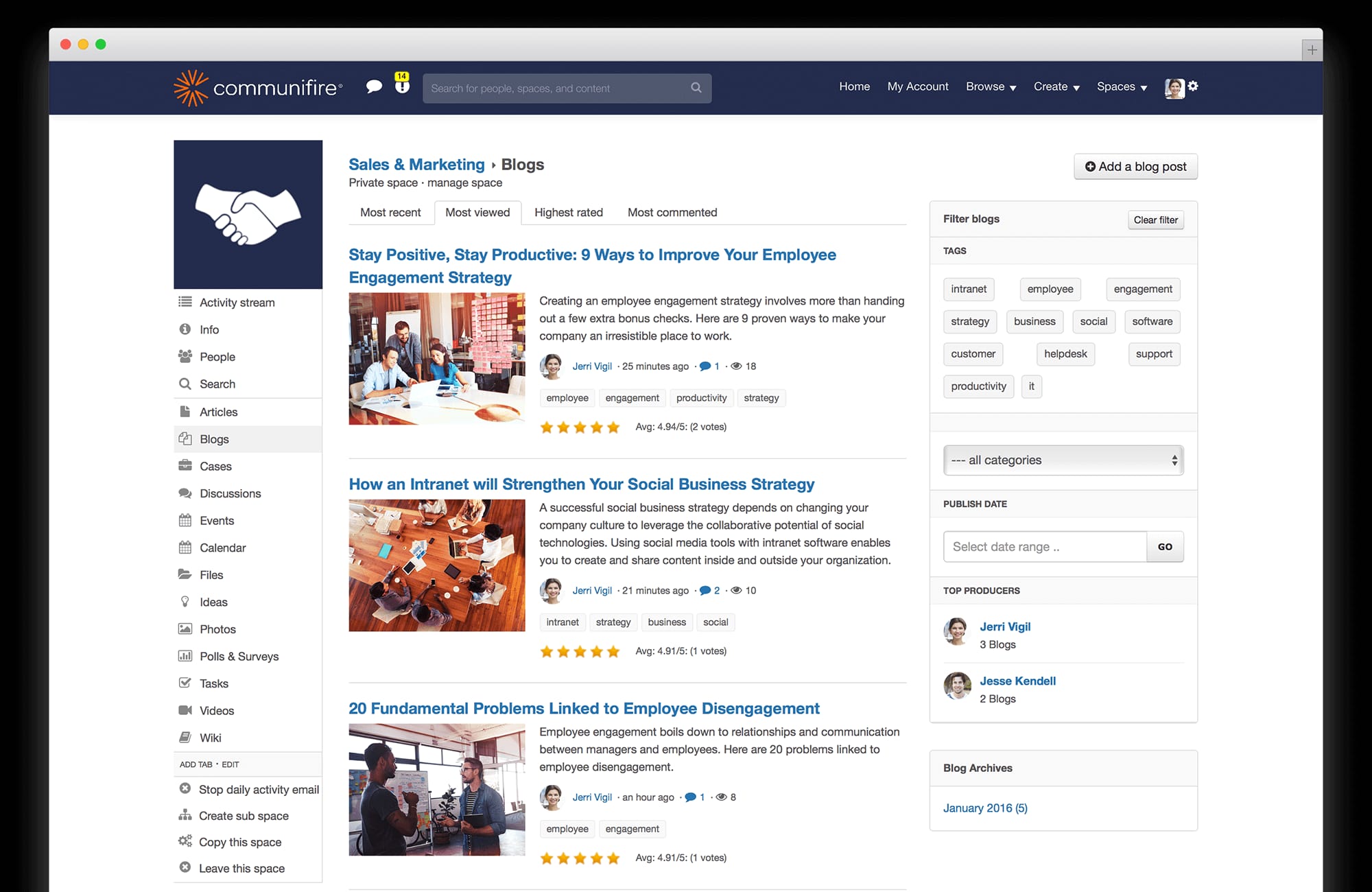Toggle the 'employee' tag filter

pyautogui.click(x=1050, y=289)
